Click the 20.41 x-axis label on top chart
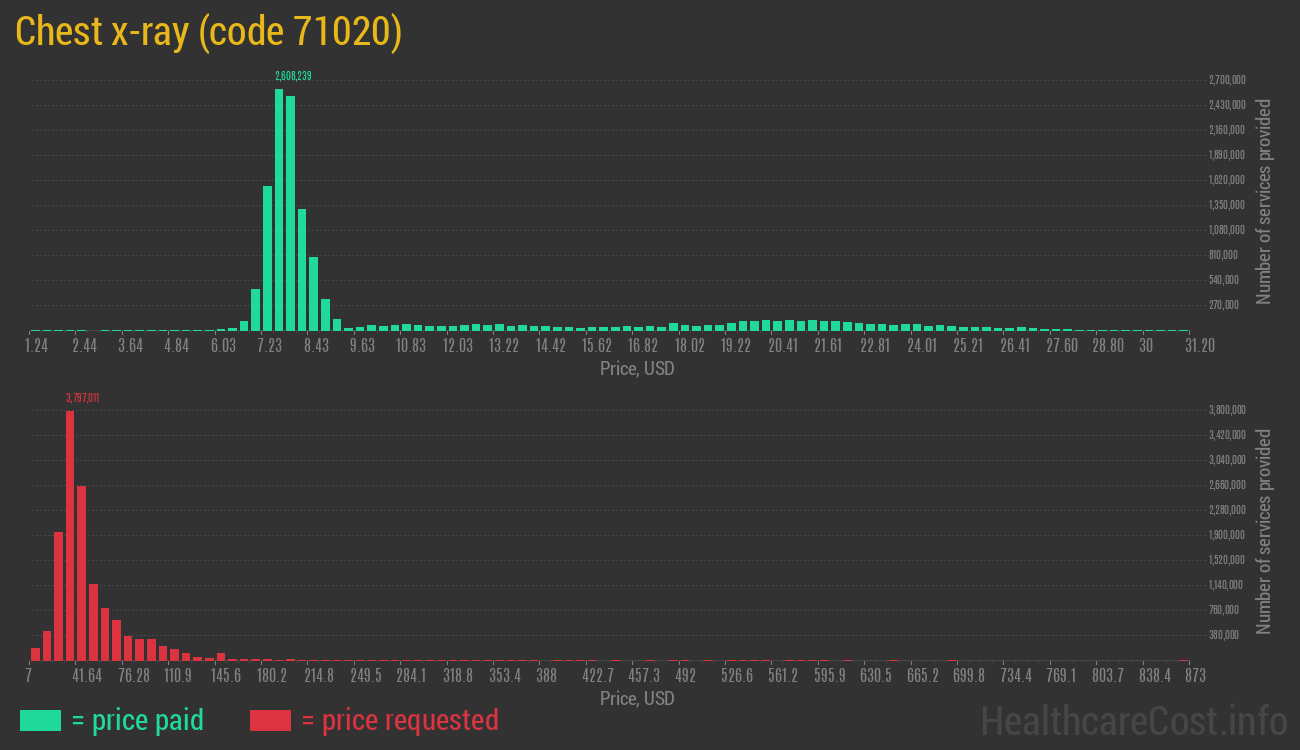This screenshot has height=750, width=1300. click(x=783, y=346)
